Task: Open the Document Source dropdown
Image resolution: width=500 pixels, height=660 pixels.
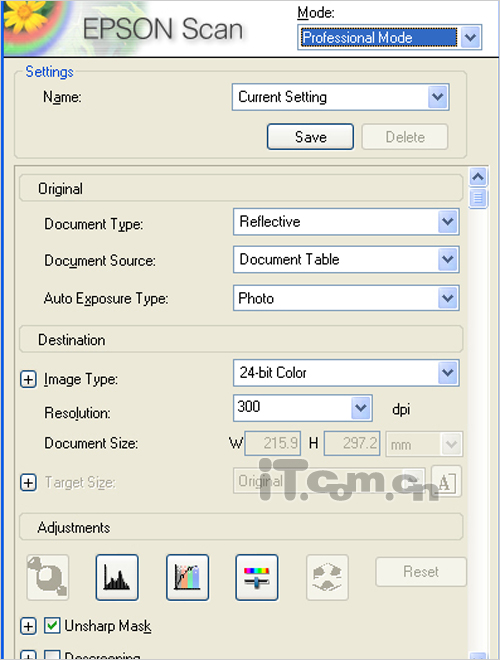Action: (447, 259)
